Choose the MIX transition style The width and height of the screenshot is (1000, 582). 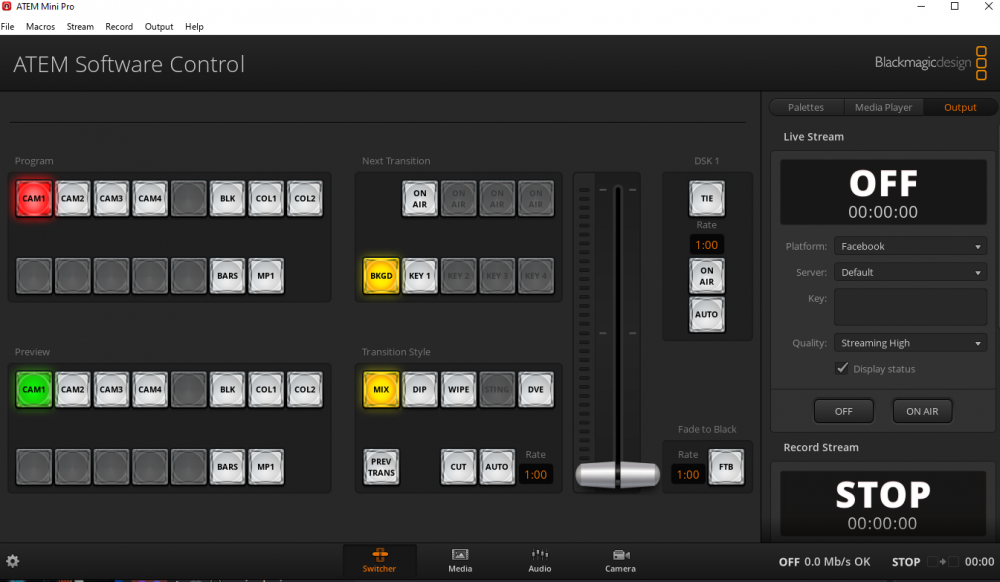pyautogui.click(x=381, y=389)
